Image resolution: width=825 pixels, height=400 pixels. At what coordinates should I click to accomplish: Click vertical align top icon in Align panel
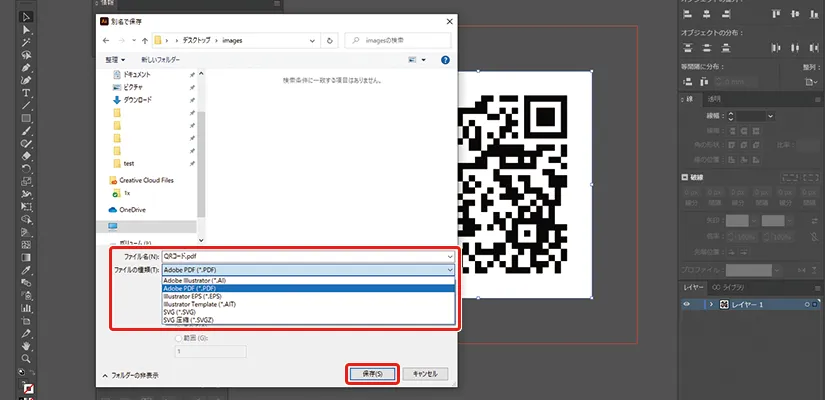[776, 14]
